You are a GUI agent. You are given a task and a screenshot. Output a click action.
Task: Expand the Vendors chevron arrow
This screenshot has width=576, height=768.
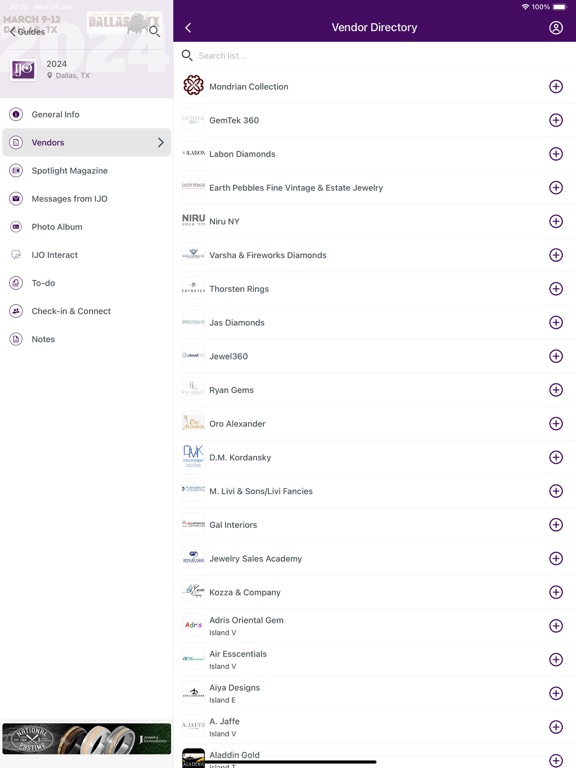point(161,143)
